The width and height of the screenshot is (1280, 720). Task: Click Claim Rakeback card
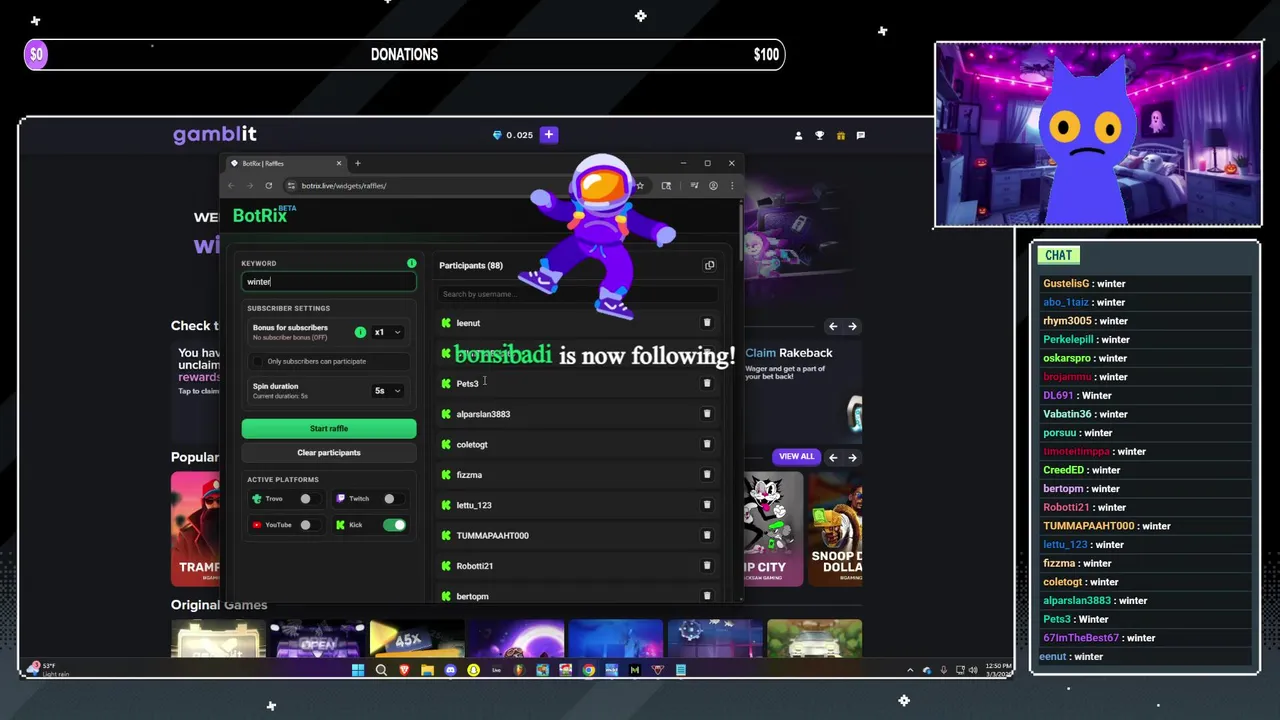(802, 392)
